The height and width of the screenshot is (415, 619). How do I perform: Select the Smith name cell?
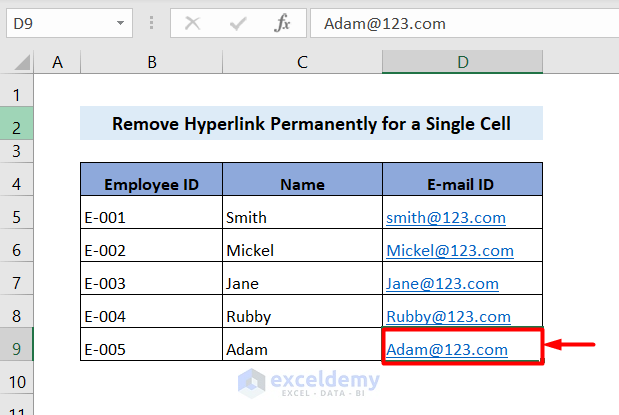[302, 212]
